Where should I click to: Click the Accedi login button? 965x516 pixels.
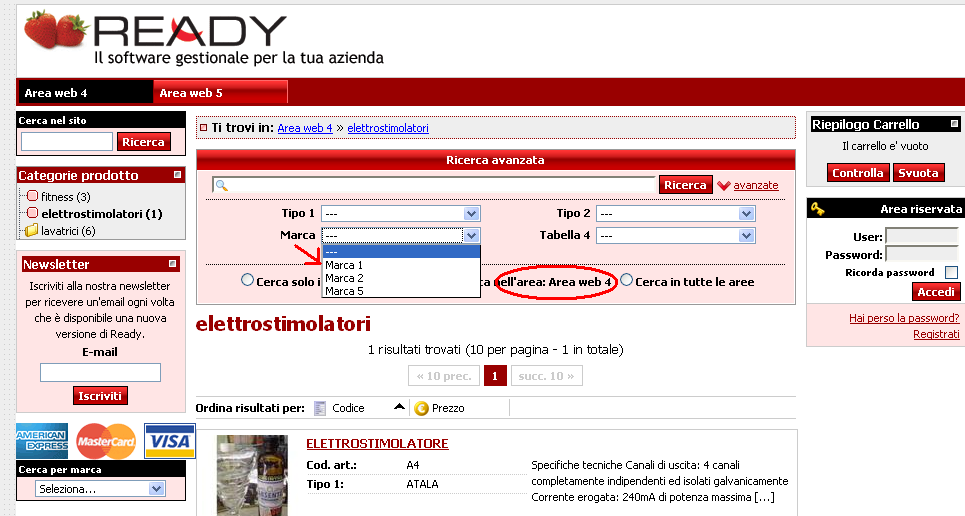point(935,292)
